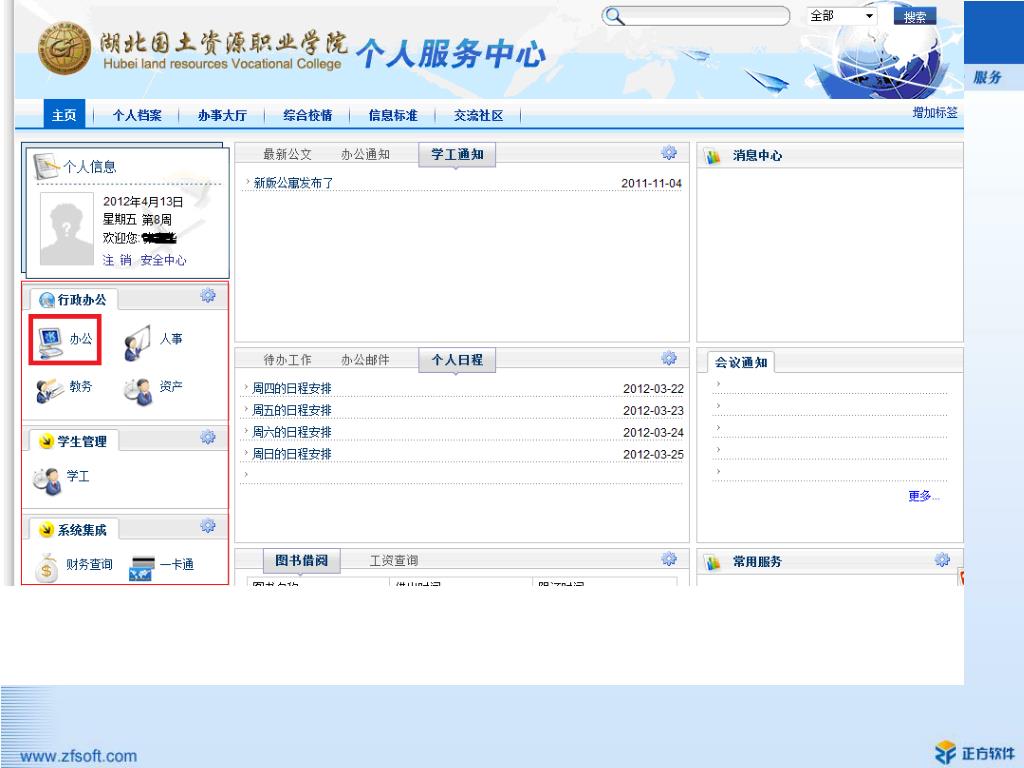Click the 学工 student affairs icon
The height and width of the screenshot is (768, 1024).
(47, 479)
